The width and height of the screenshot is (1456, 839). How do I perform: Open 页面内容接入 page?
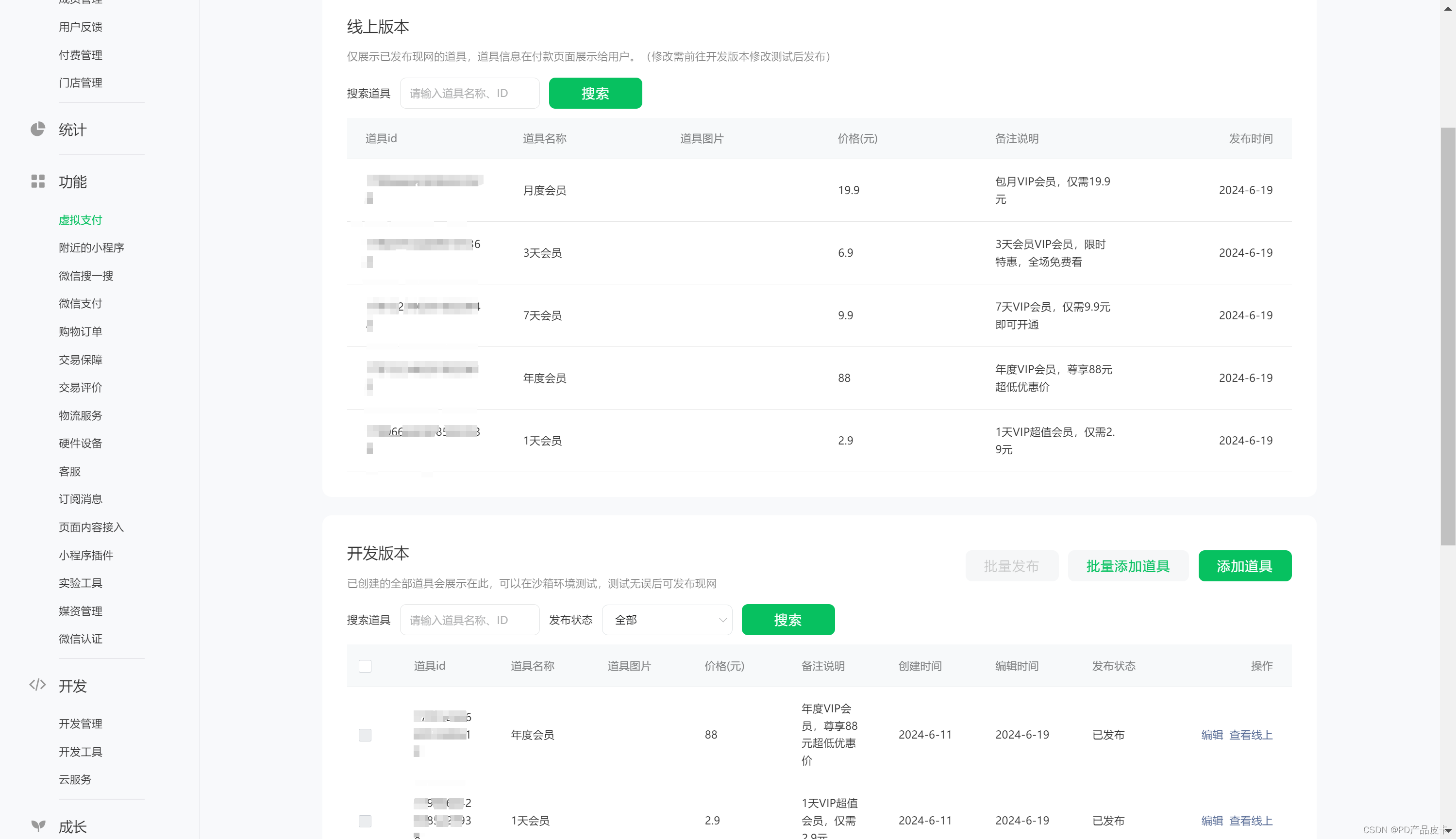click(x=92, y=528)
